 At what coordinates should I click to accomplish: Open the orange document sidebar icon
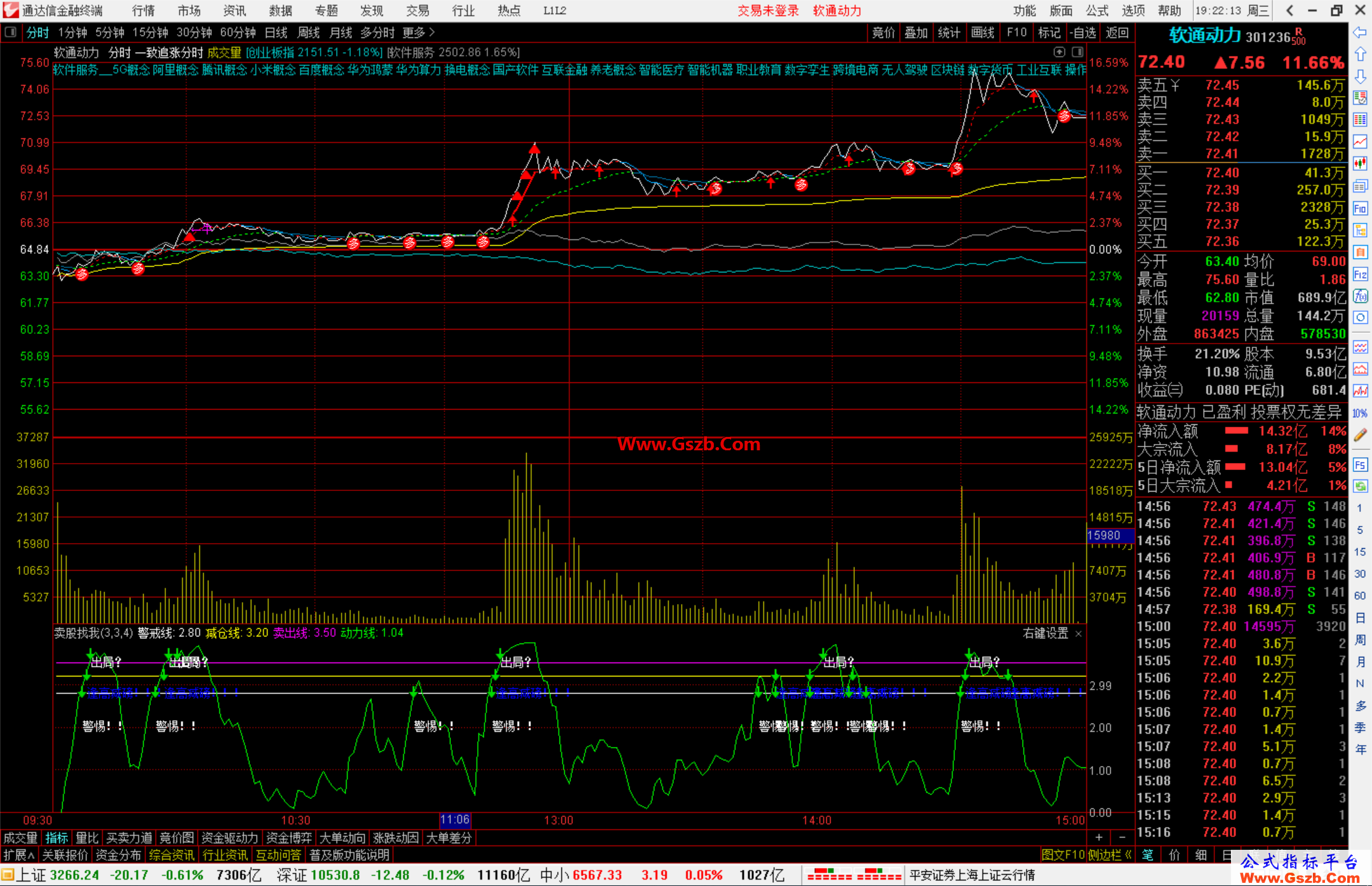1360,252
